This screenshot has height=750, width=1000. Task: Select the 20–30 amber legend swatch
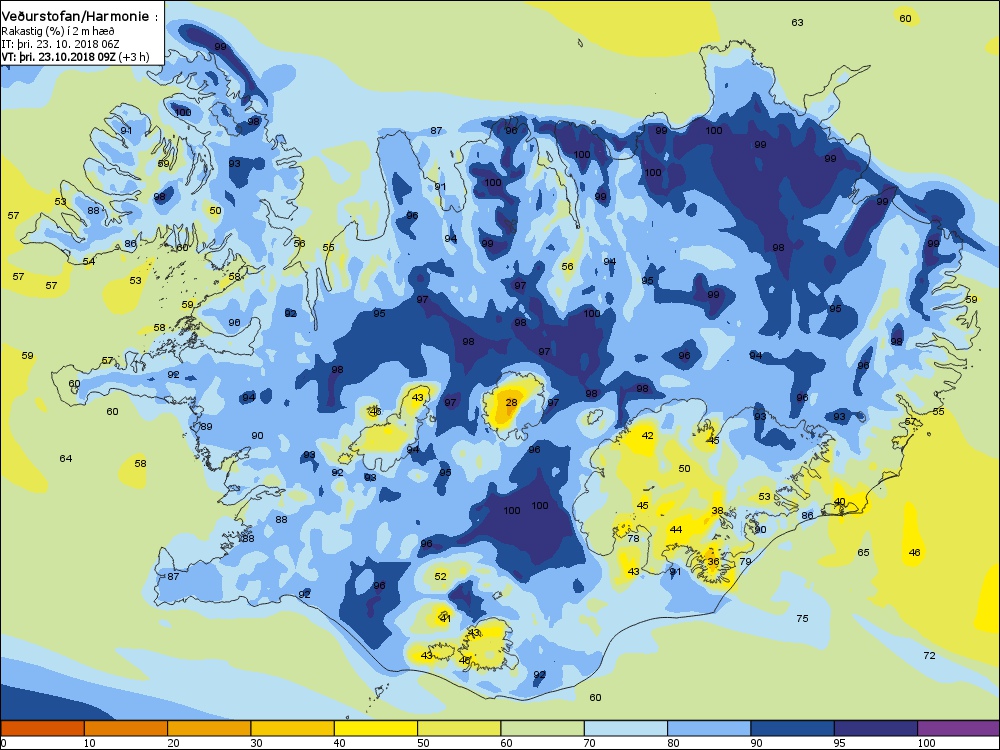coord(209,728)
